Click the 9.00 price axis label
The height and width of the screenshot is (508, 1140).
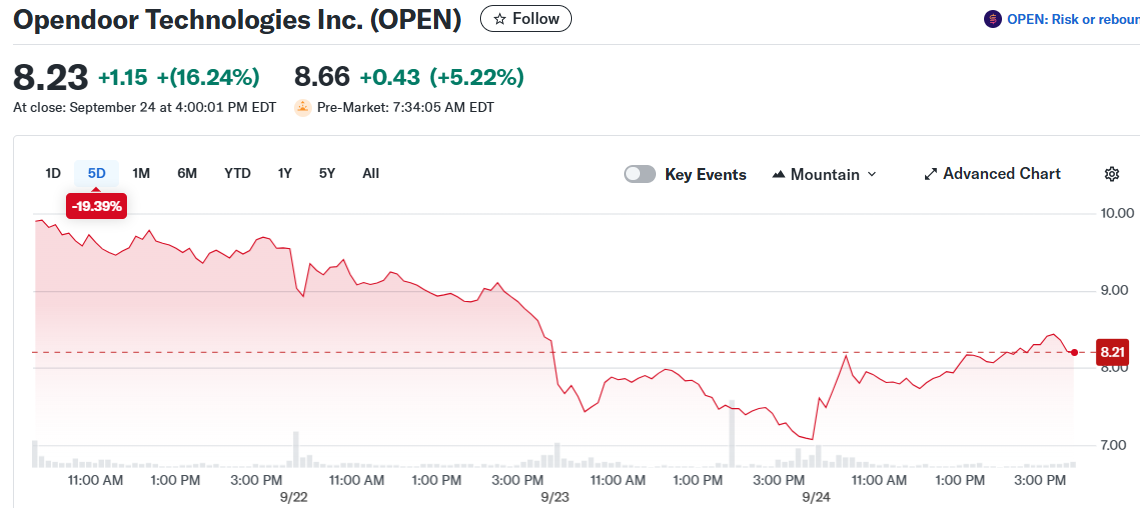point(1116,291)
